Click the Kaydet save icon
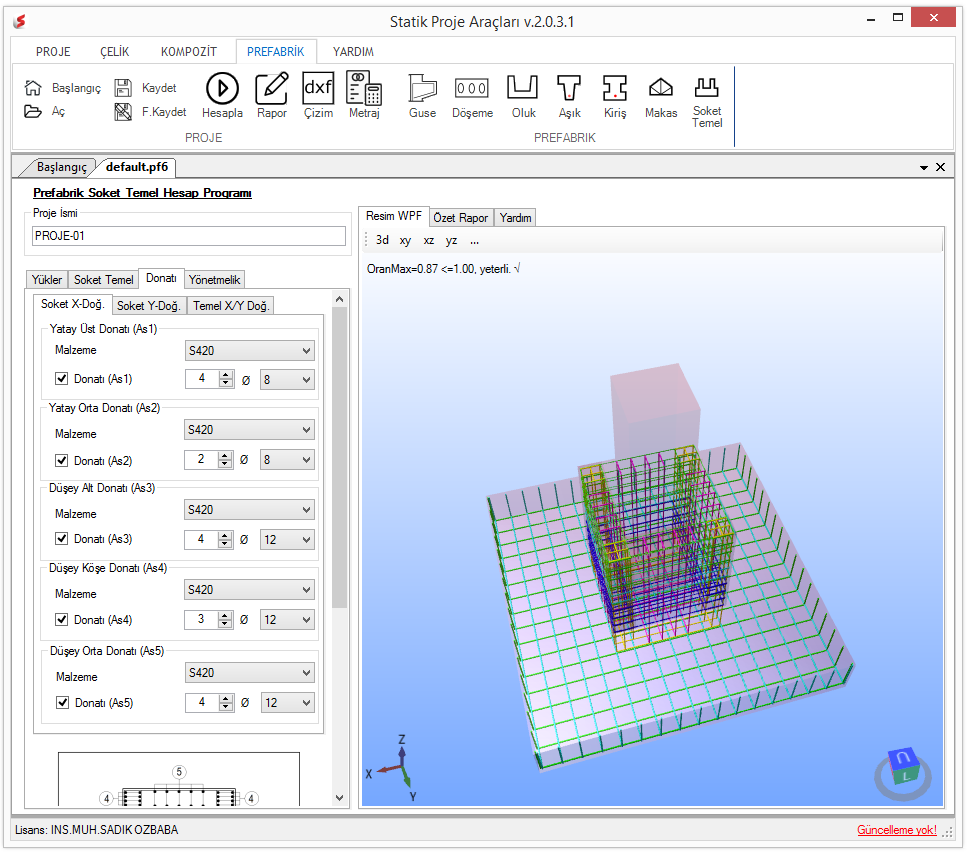The width and height of the screenshot is (968, 852). coord(123,88)
